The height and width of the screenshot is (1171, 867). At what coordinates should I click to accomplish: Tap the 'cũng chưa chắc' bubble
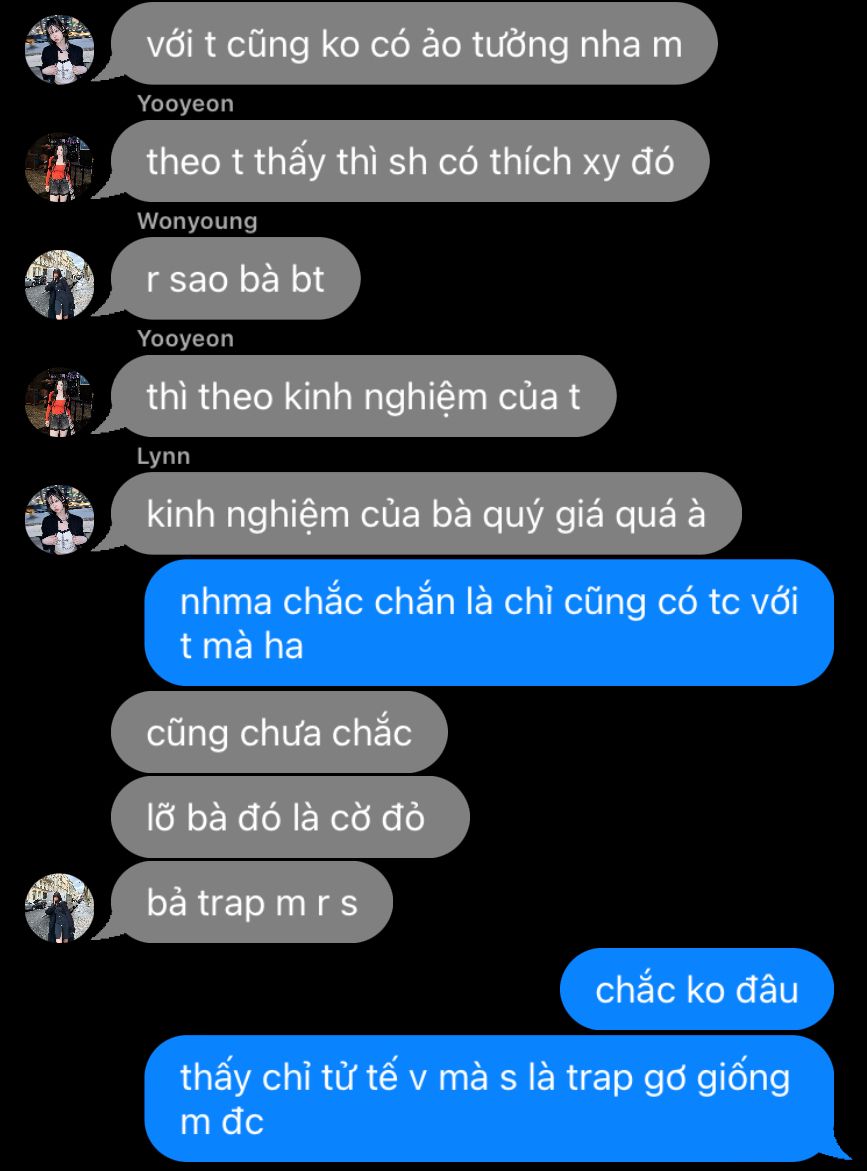coord(279,733)
